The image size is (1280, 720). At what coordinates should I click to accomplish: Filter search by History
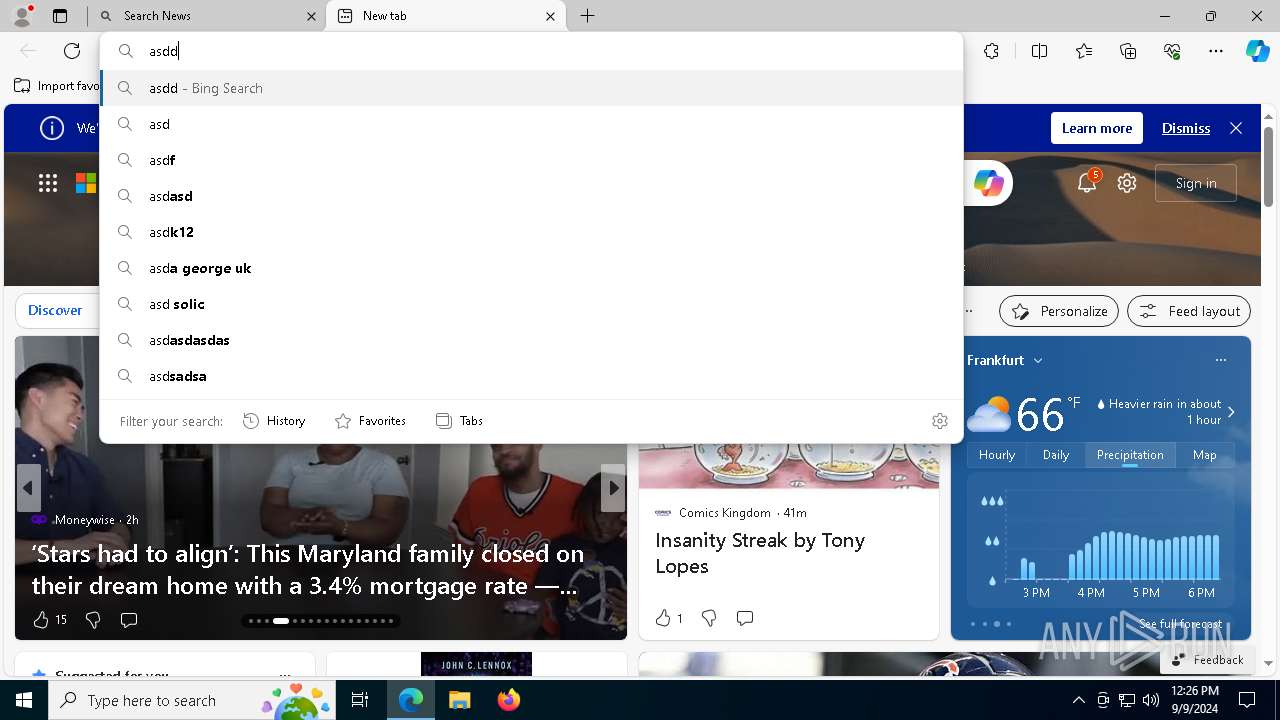coord(274,421)
